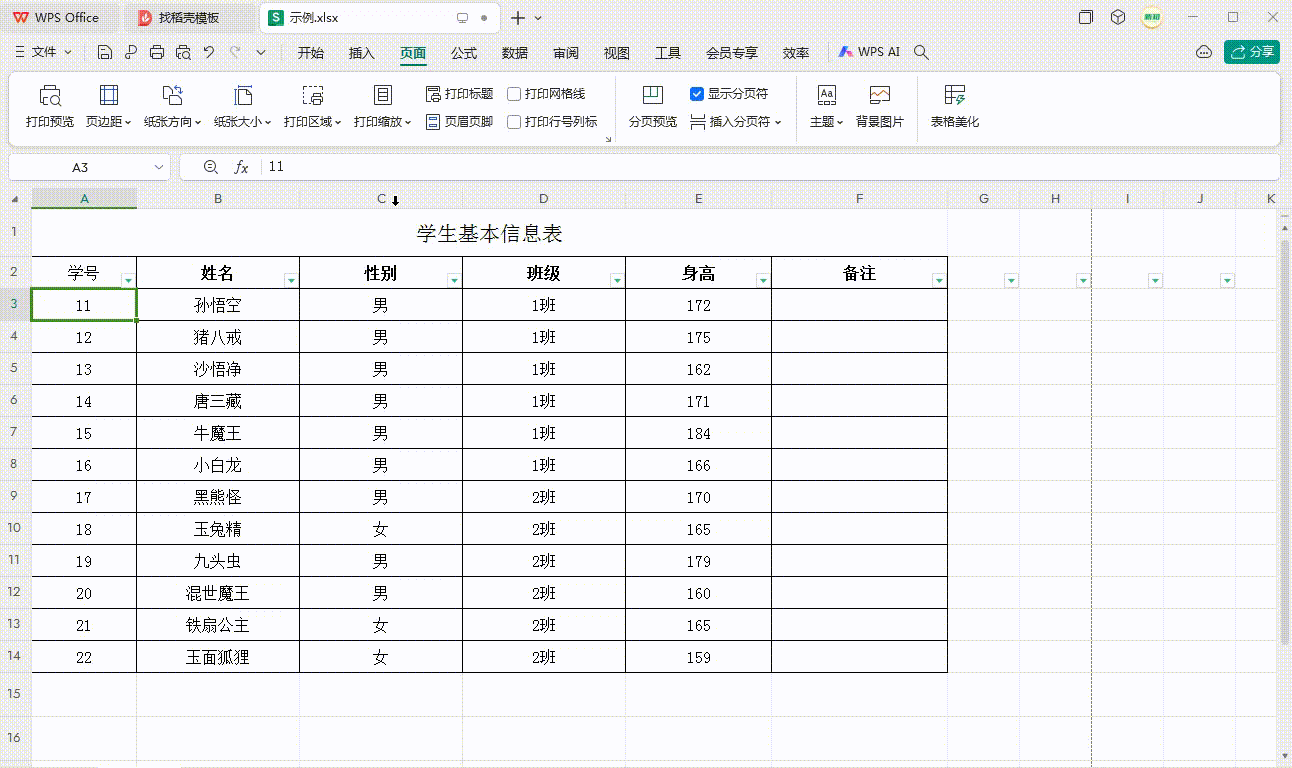Screen dimensions: 1292x768
Task: Click the select-all corner of the sheet
Action: (15, 199)
